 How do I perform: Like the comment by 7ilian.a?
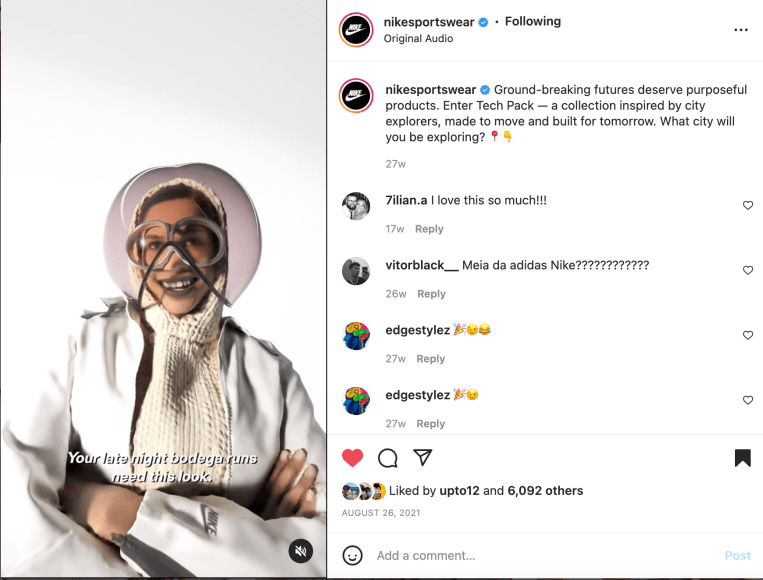[747, 205]
